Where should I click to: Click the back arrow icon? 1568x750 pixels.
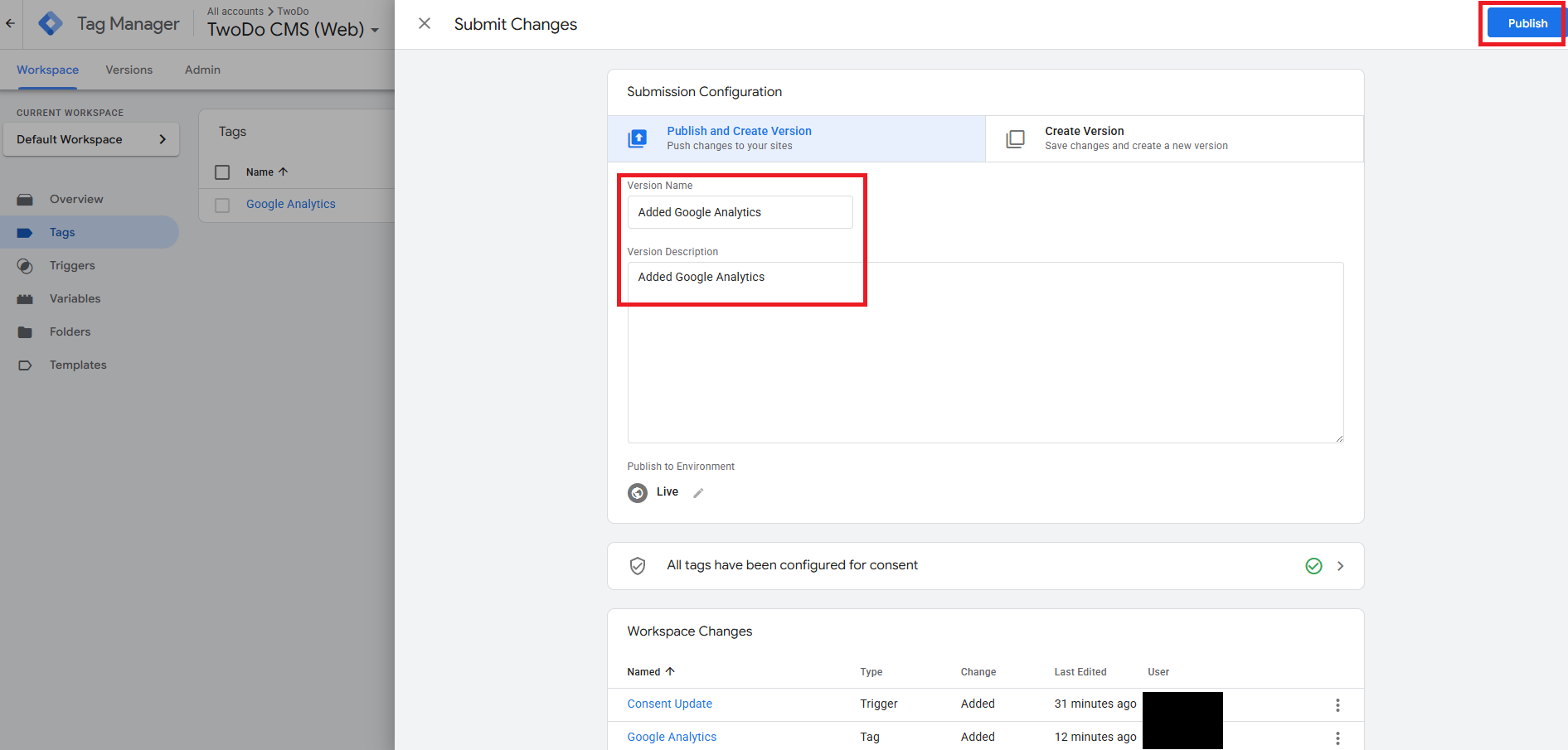click(10, 24)
